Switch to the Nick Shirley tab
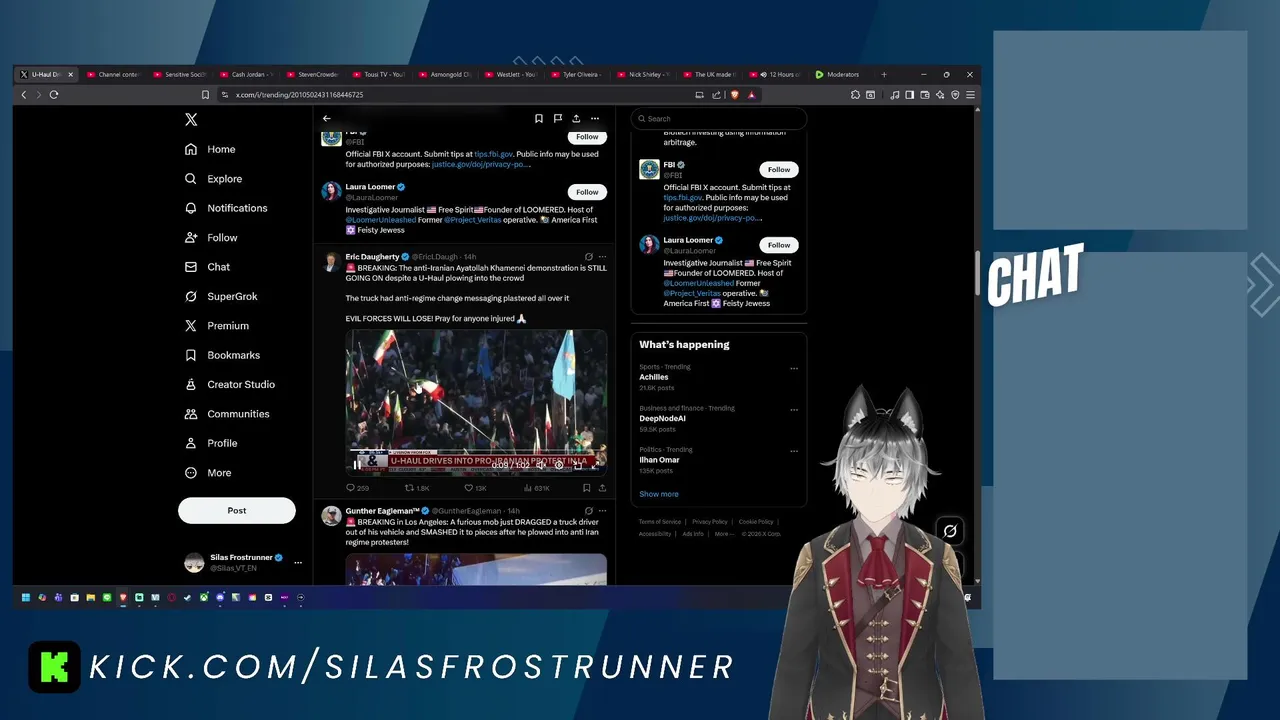 click(x=644, y=75)
